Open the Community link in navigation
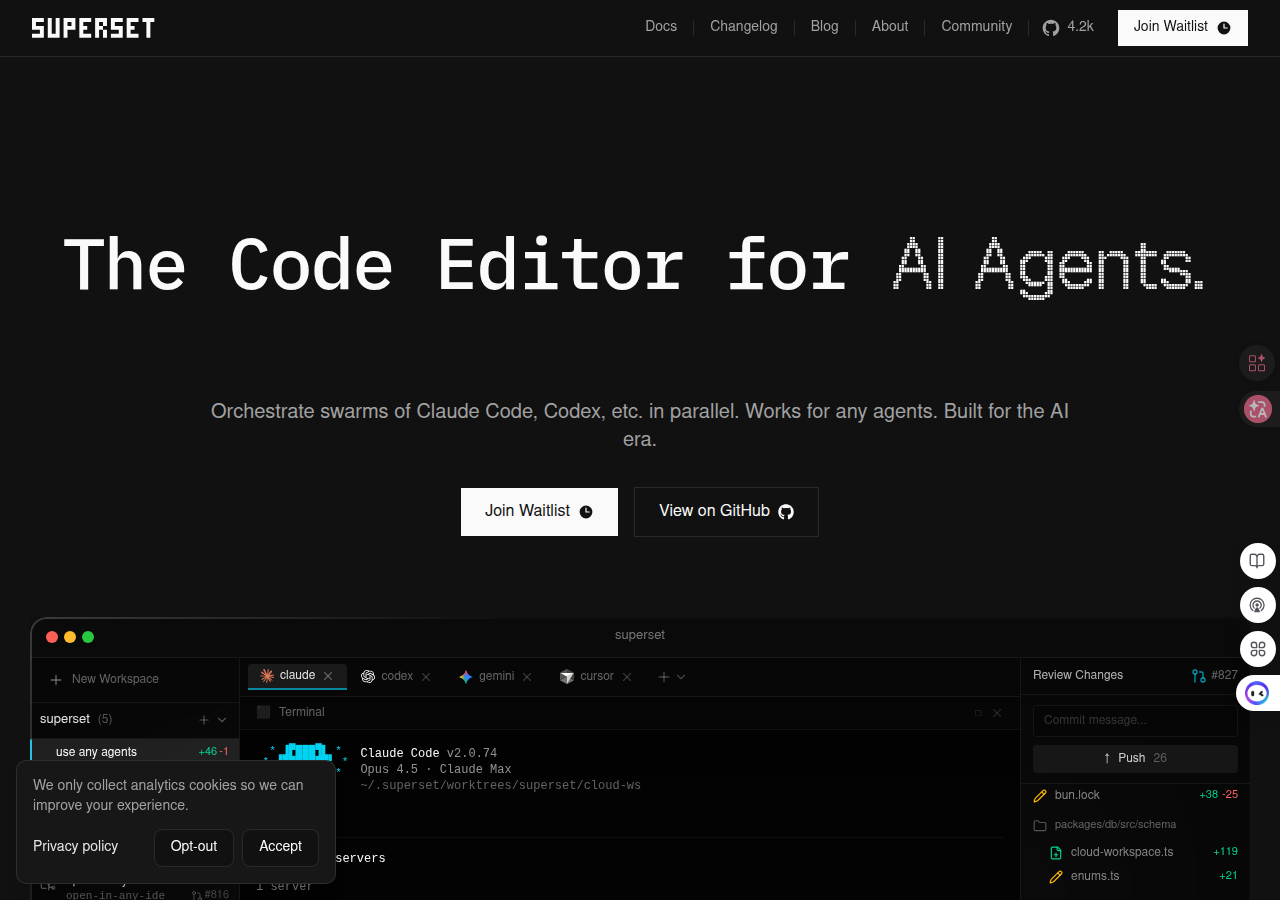1280x900 pixels. coord(977,27)
